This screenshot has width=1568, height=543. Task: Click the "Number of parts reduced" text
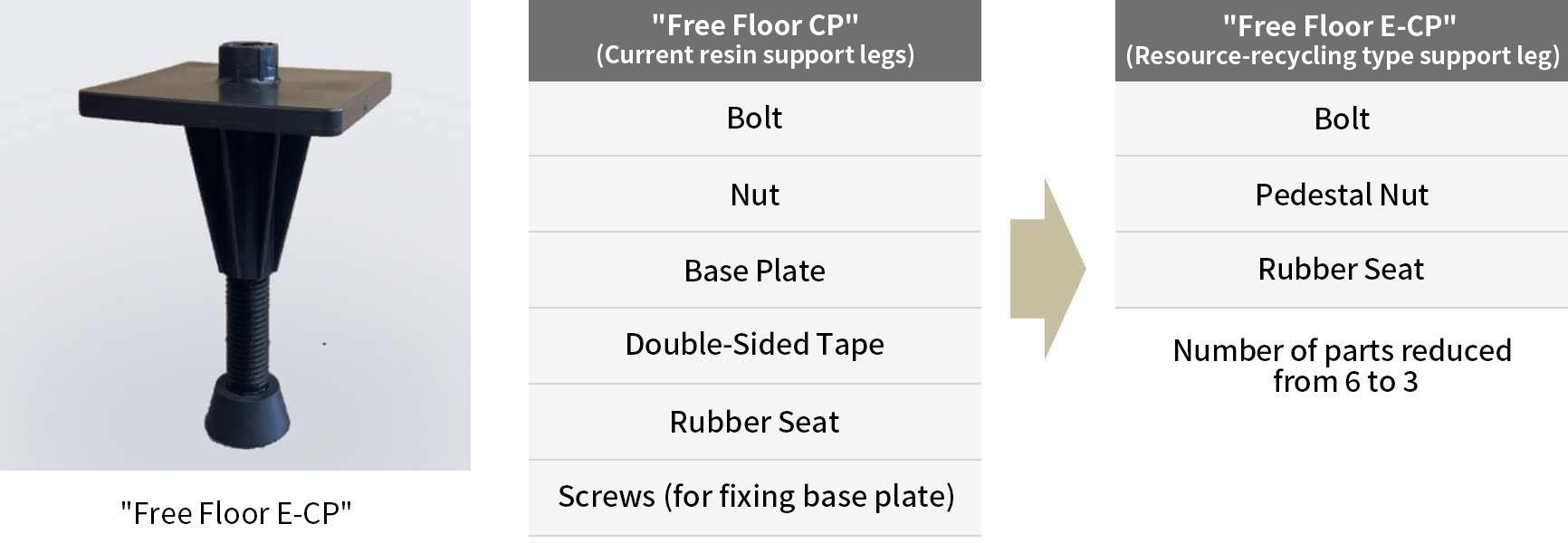(x=1342, y=350)
